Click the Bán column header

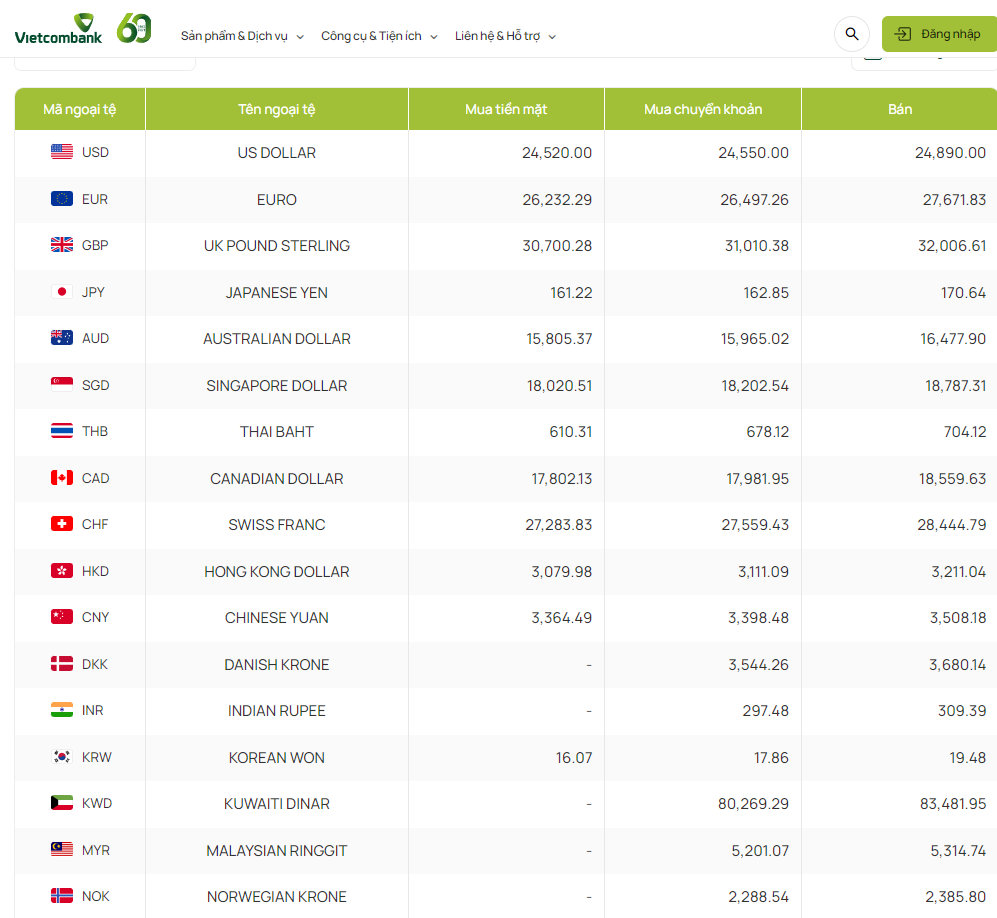(899, 109)
